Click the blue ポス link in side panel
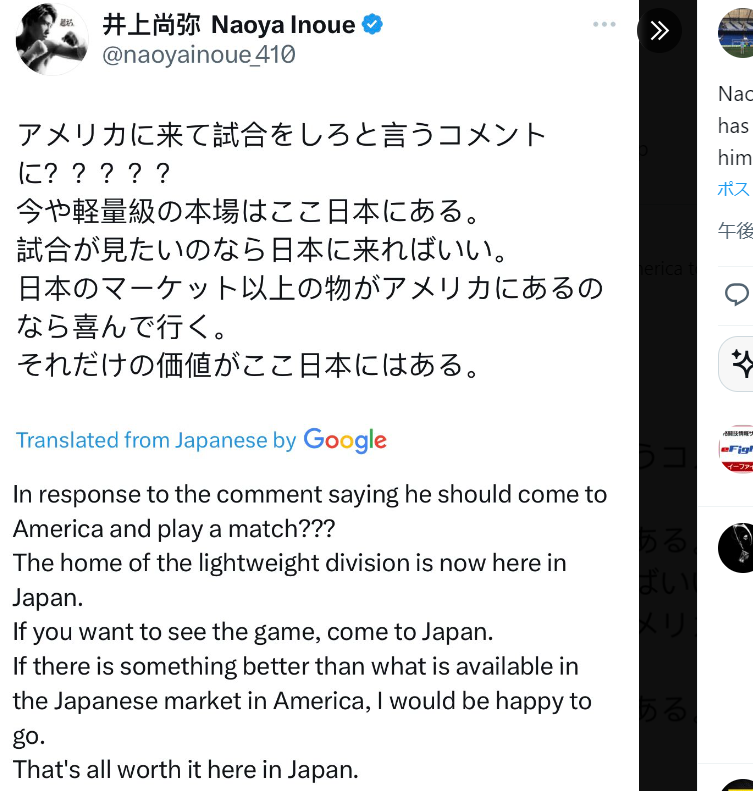This screenshot has height=791, width=753. tap(735, 189)
